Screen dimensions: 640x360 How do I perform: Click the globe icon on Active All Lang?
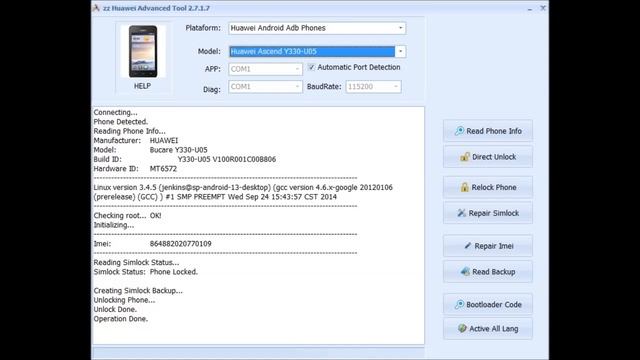pos(462,328)
